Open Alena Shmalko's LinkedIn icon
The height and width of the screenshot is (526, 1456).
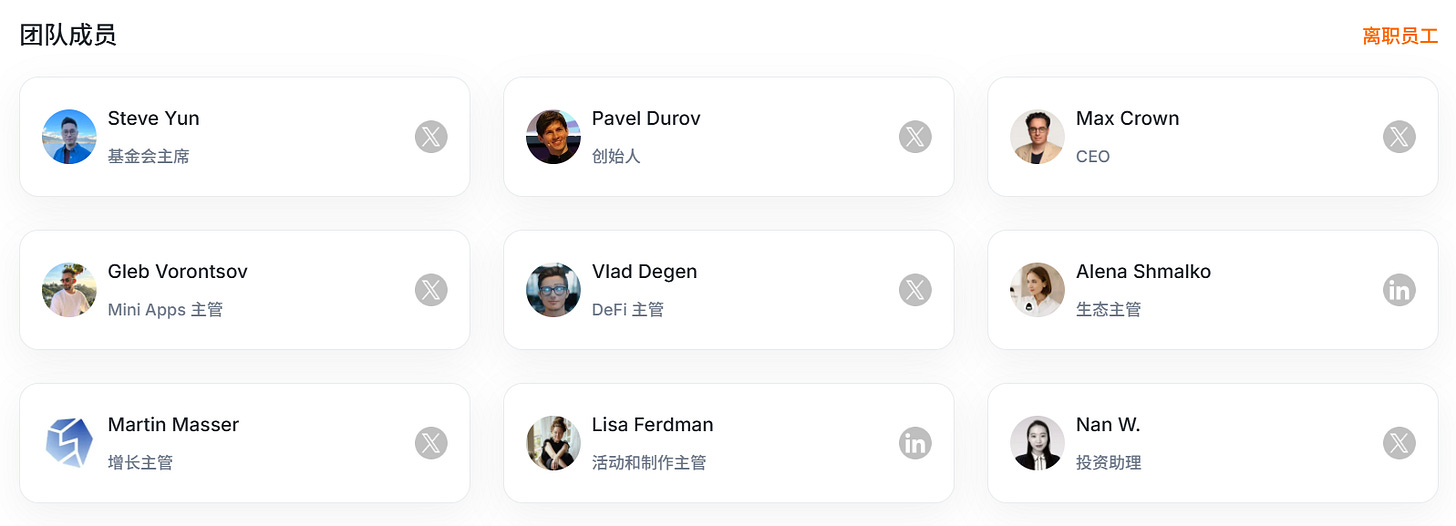1399,290
